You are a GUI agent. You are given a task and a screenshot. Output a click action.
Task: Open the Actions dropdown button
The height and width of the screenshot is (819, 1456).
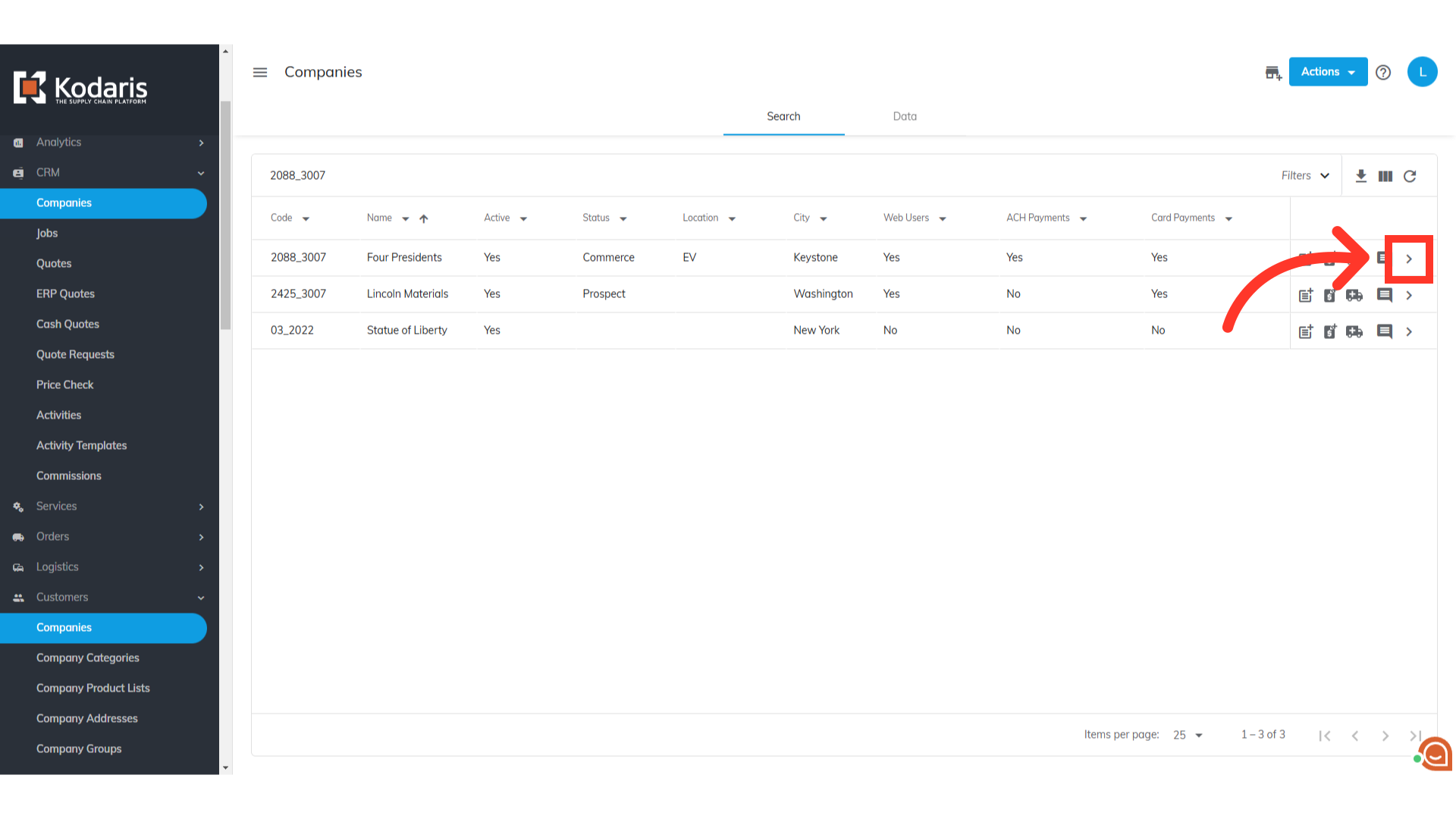pos(1328,72)
